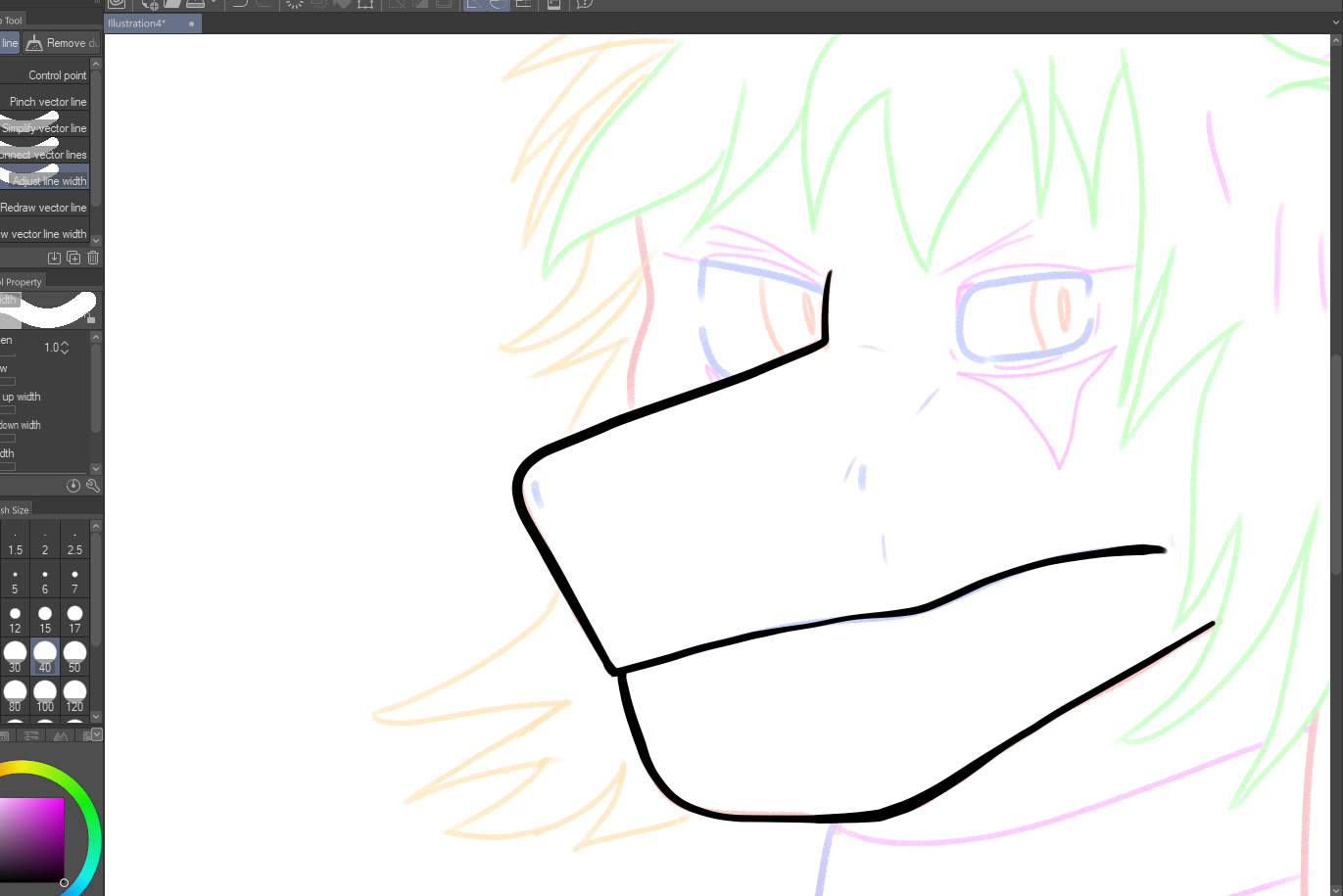Open the sub tool detail wrench icon

coord(93,486)
